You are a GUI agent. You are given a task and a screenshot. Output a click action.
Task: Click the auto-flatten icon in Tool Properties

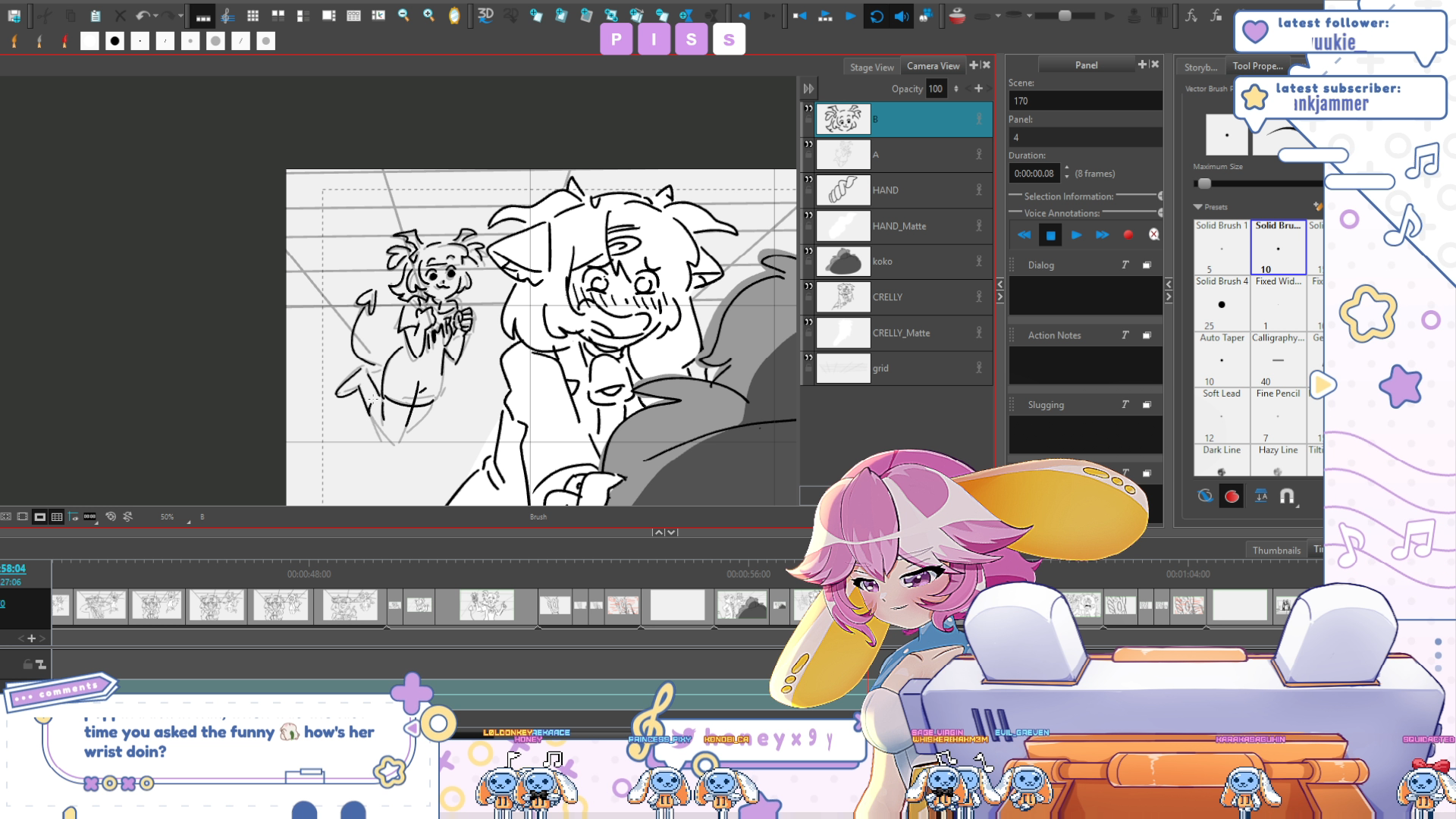pos(1261,496)
